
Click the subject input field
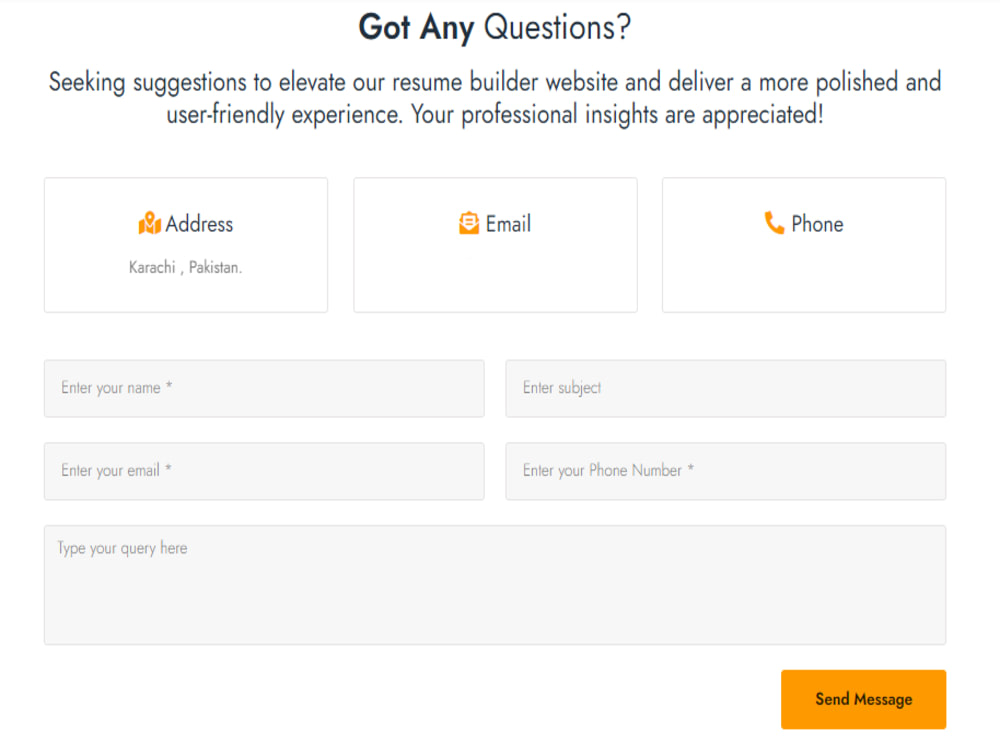click(725, 388)
